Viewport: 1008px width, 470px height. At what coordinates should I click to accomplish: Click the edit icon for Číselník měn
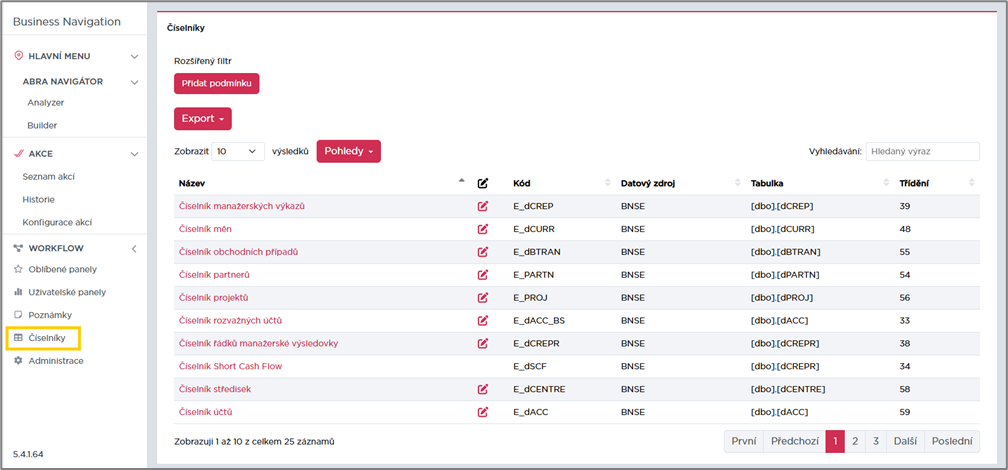(x=483, y=229)
